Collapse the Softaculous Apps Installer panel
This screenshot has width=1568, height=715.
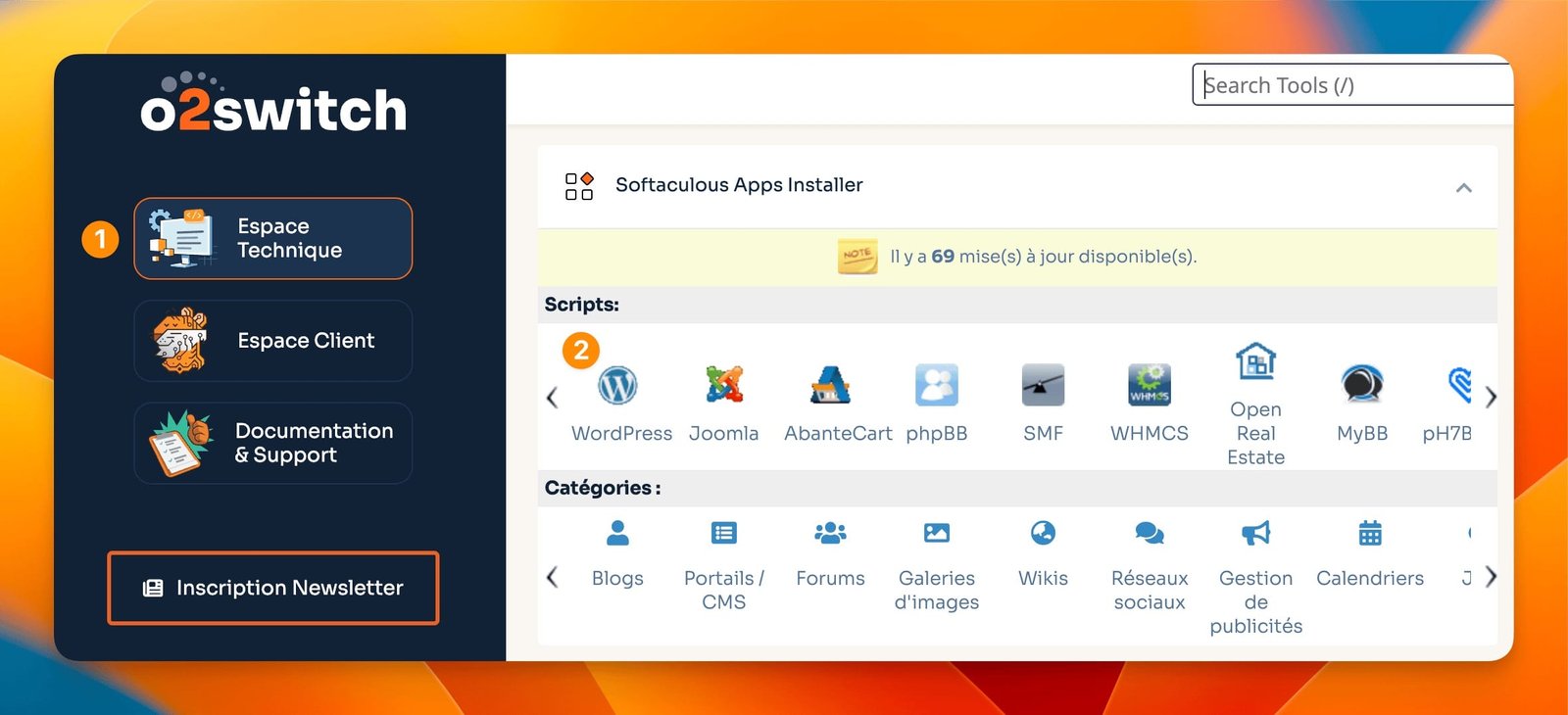click(1464, 188)
